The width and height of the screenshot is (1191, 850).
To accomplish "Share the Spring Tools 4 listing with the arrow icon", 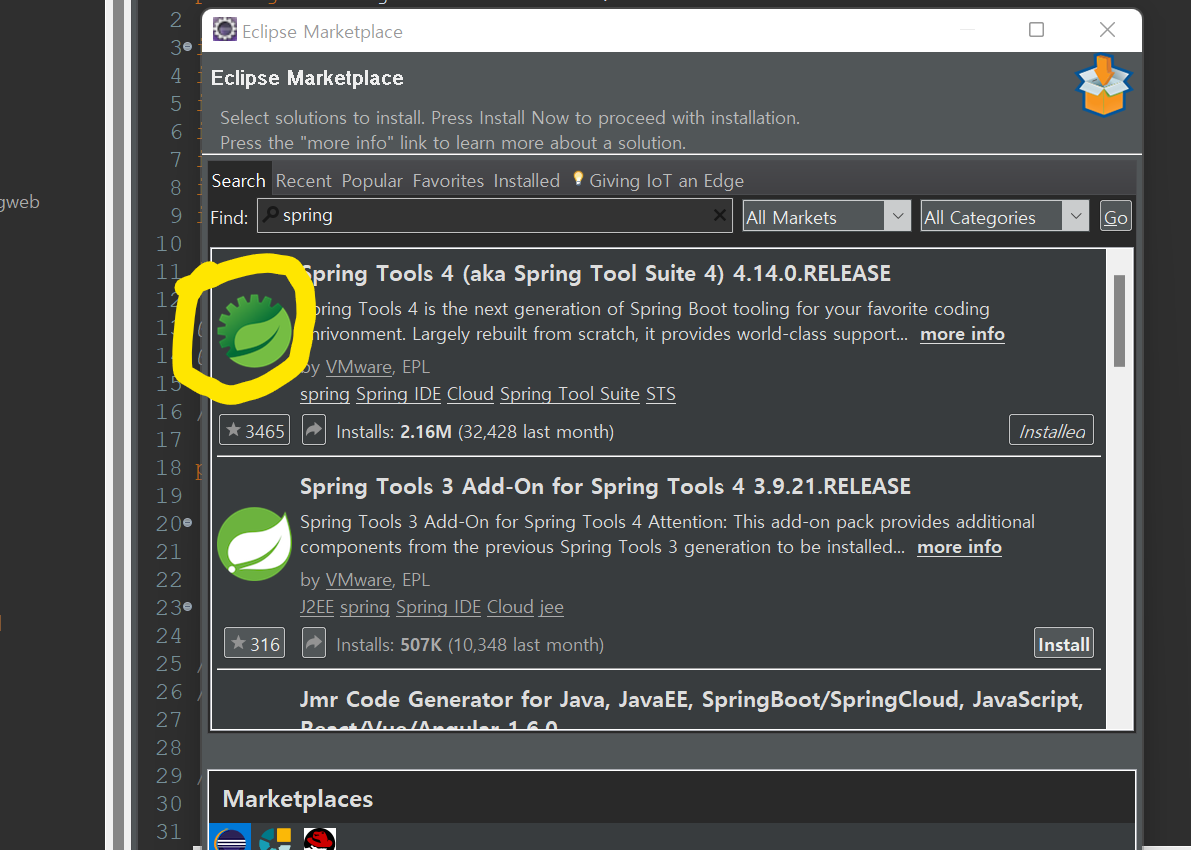I will 314,430.
